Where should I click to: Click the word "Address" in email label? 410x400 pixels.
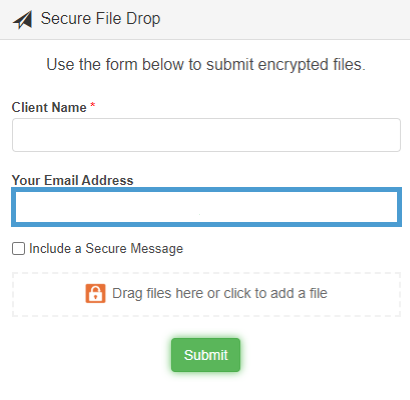[x=107, y=180]
